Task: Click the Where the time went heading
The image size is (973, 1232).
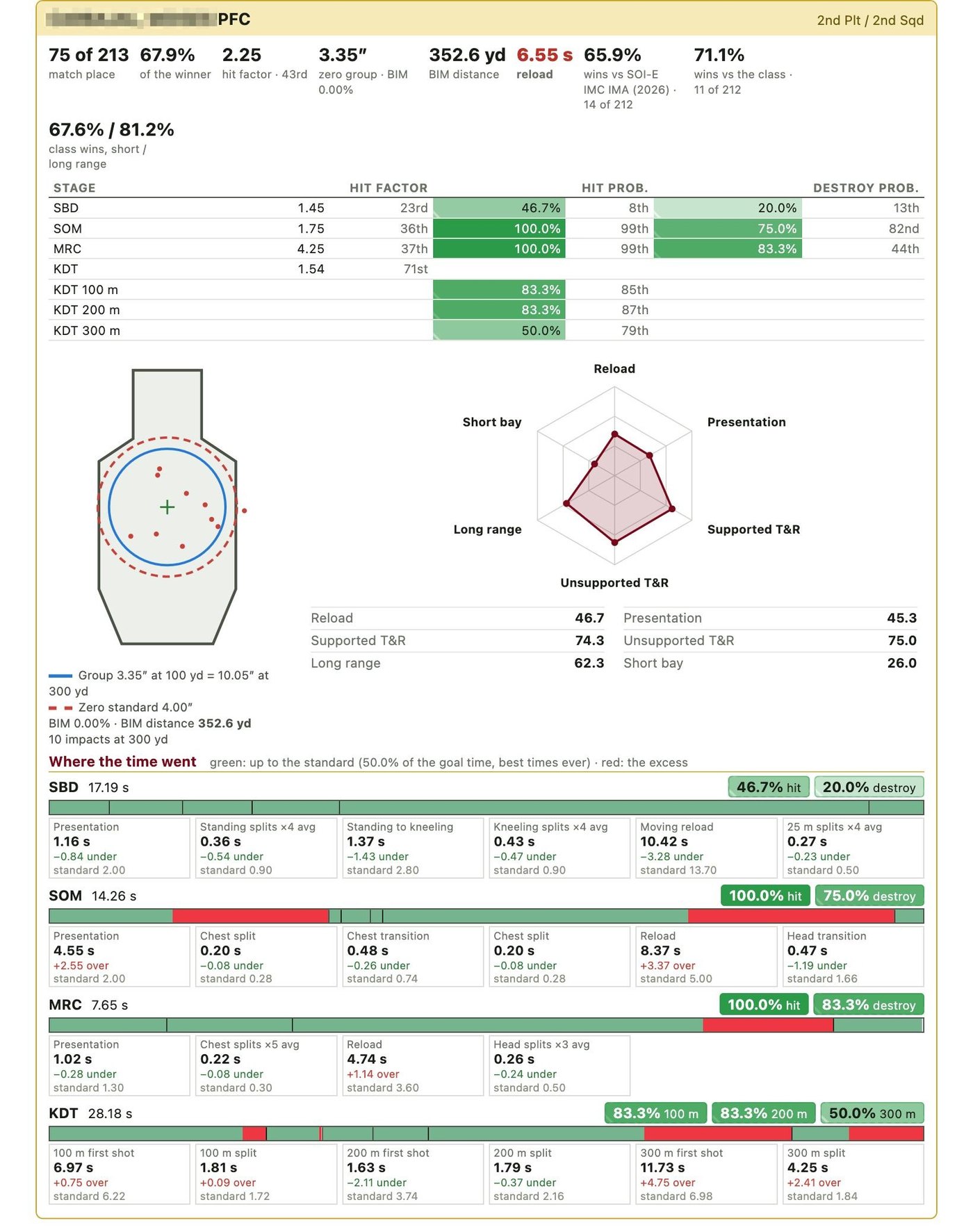Action: (122, 762)
